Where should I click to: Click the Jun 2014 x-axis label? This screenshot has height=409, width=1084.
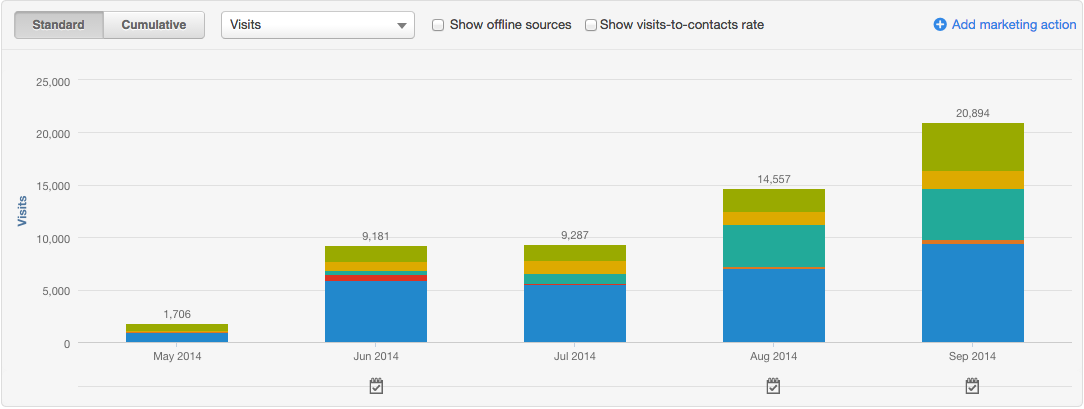click(376, 356)
